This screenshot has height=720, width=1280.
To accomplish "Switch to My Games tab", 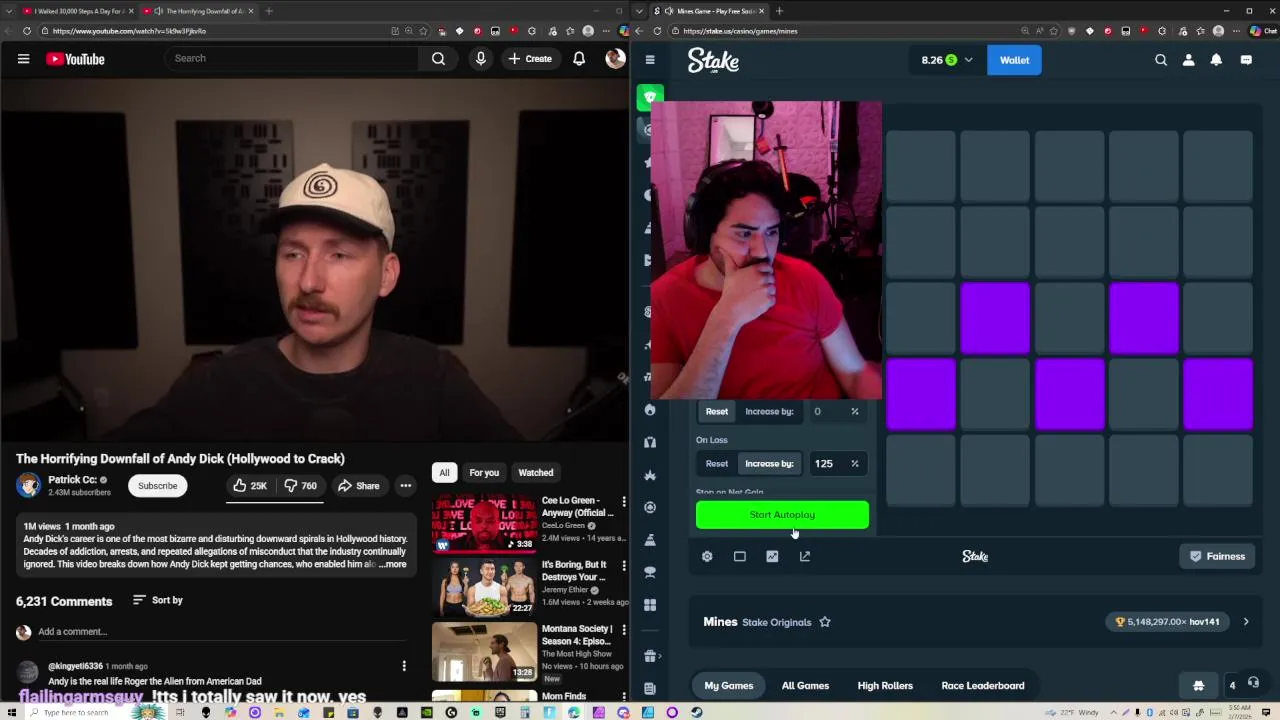I will point(729,685).
